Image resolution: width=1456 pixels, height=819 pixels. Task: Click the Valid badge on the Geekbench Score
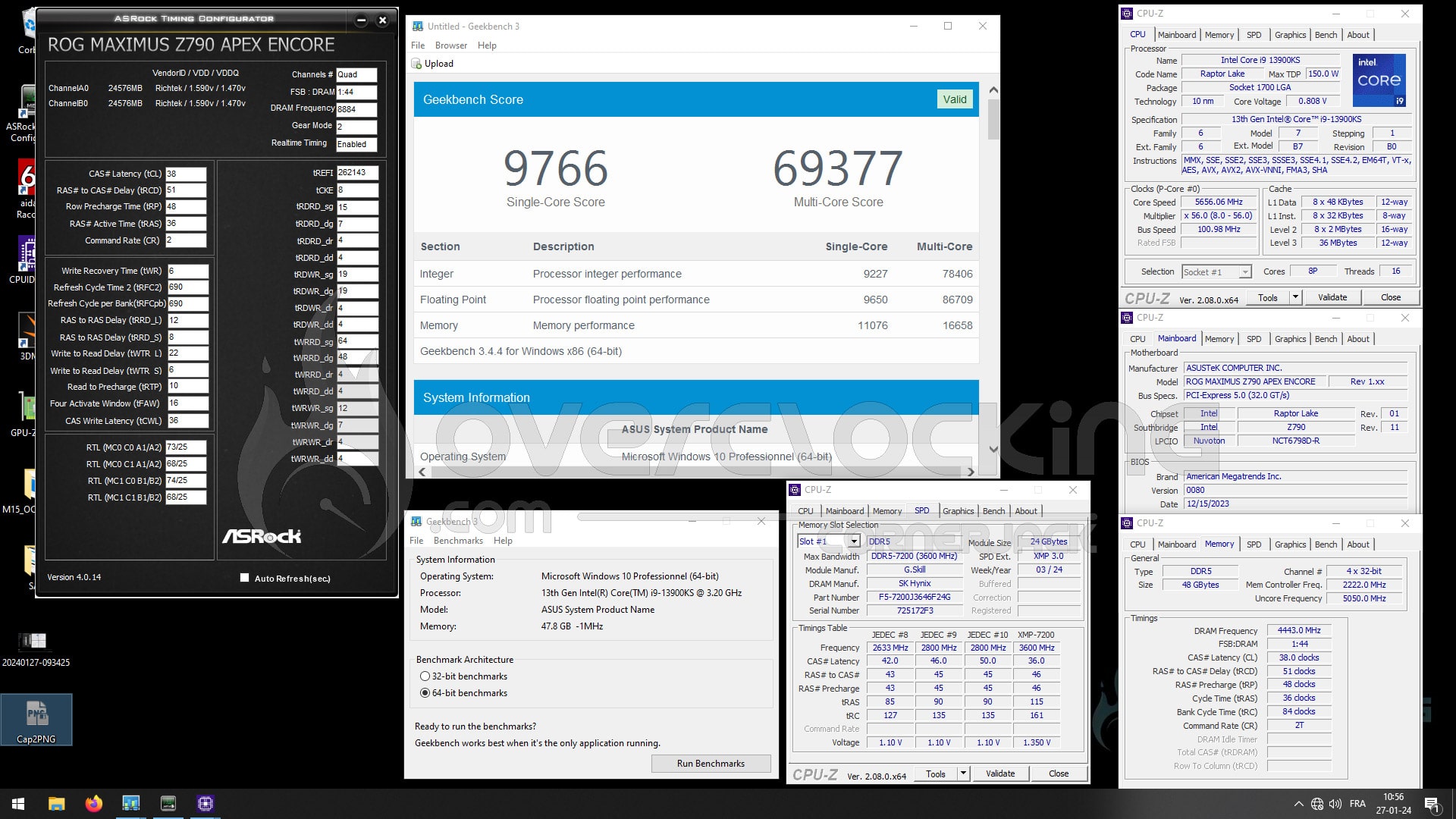click(x=955, y=99)
